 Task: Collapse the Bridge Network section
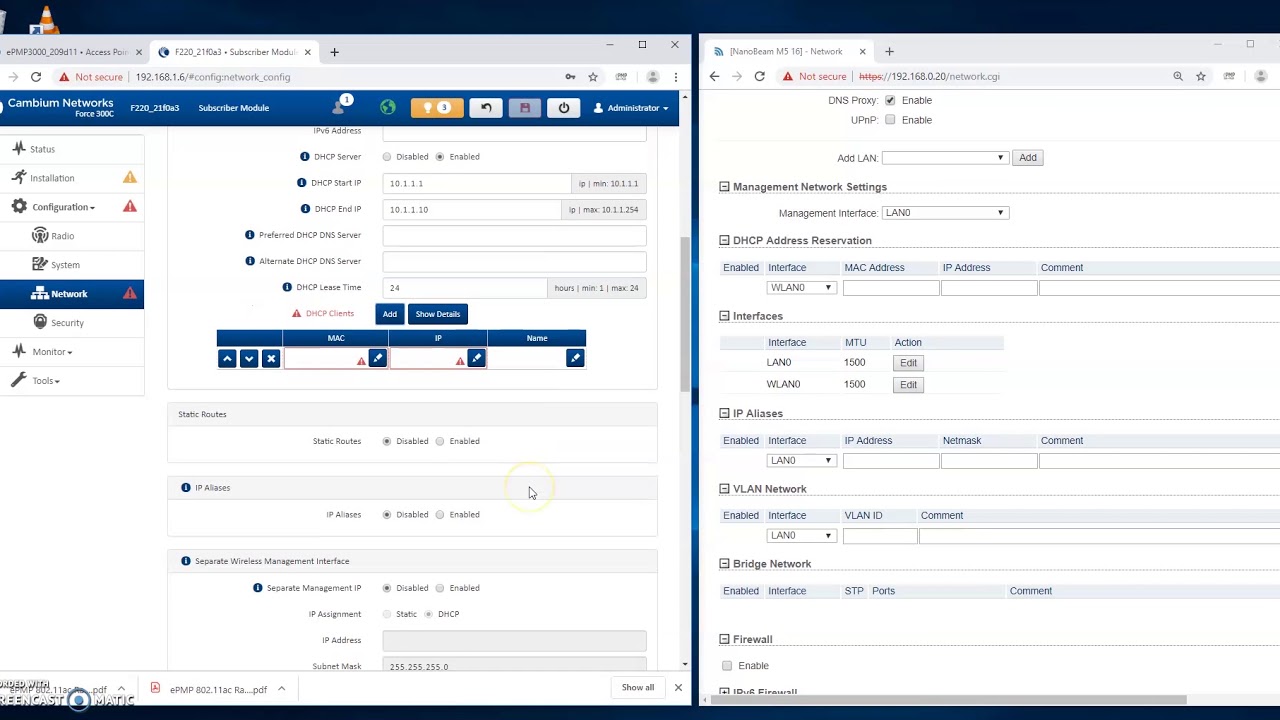pos(725,564)
